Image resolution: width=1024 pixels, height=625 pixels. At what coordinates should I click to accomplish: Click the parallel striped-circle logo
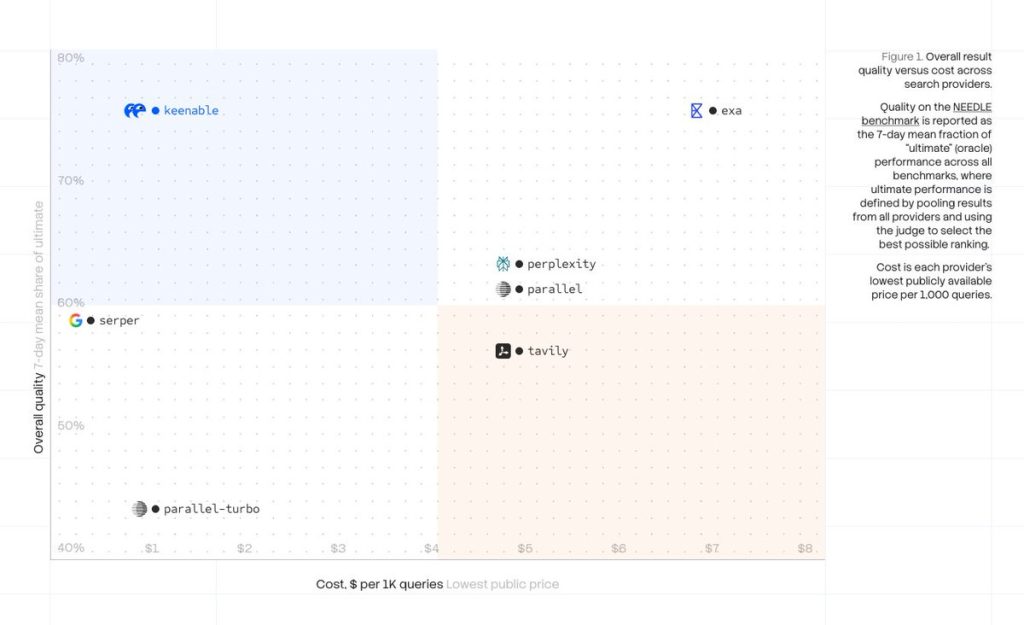click(503, 289)
